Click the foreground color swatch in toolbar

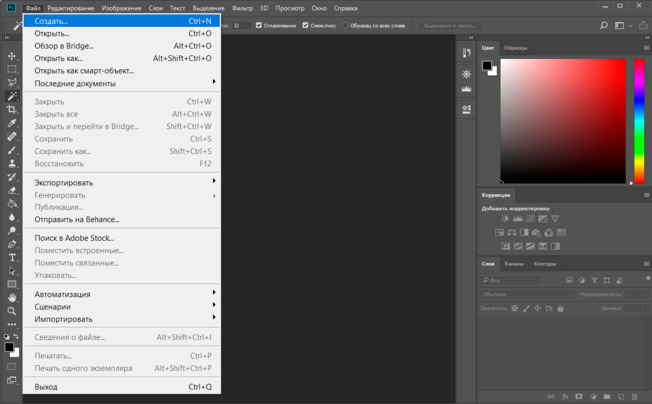9,347
